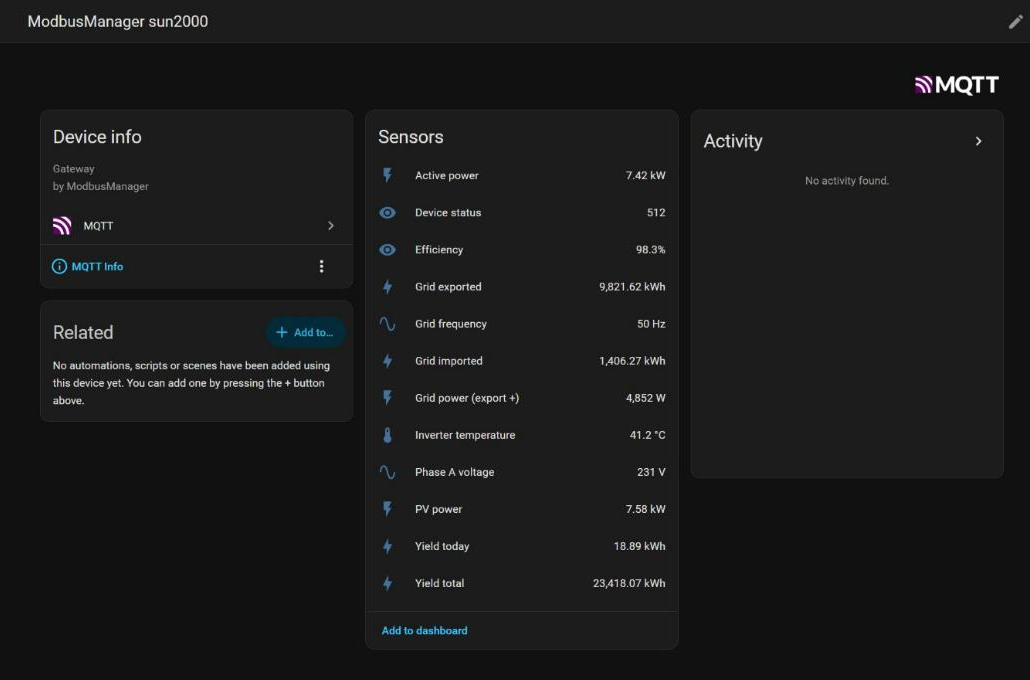The width and height of the screenshot is (1030, 680).
Task: Click the 4,852 W grid power value
Action: 645,398
